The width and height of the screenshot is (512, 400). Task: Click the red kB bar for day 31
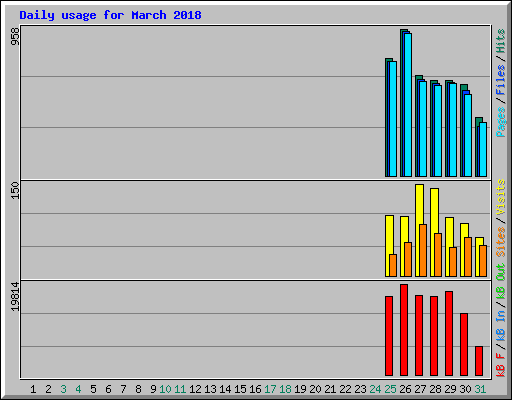479,361
